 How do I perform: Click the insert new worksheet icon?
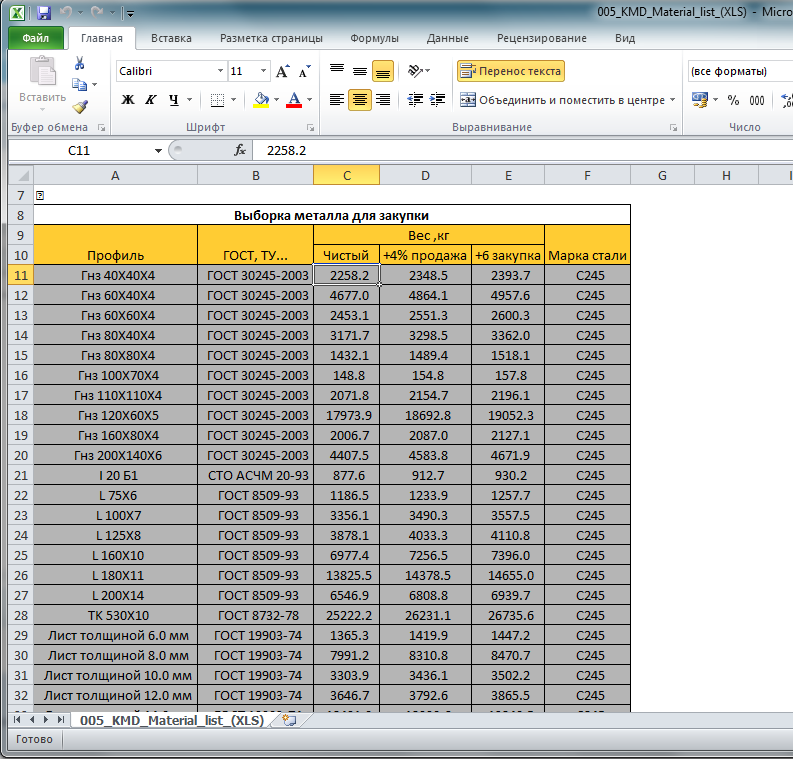[290, 720]
